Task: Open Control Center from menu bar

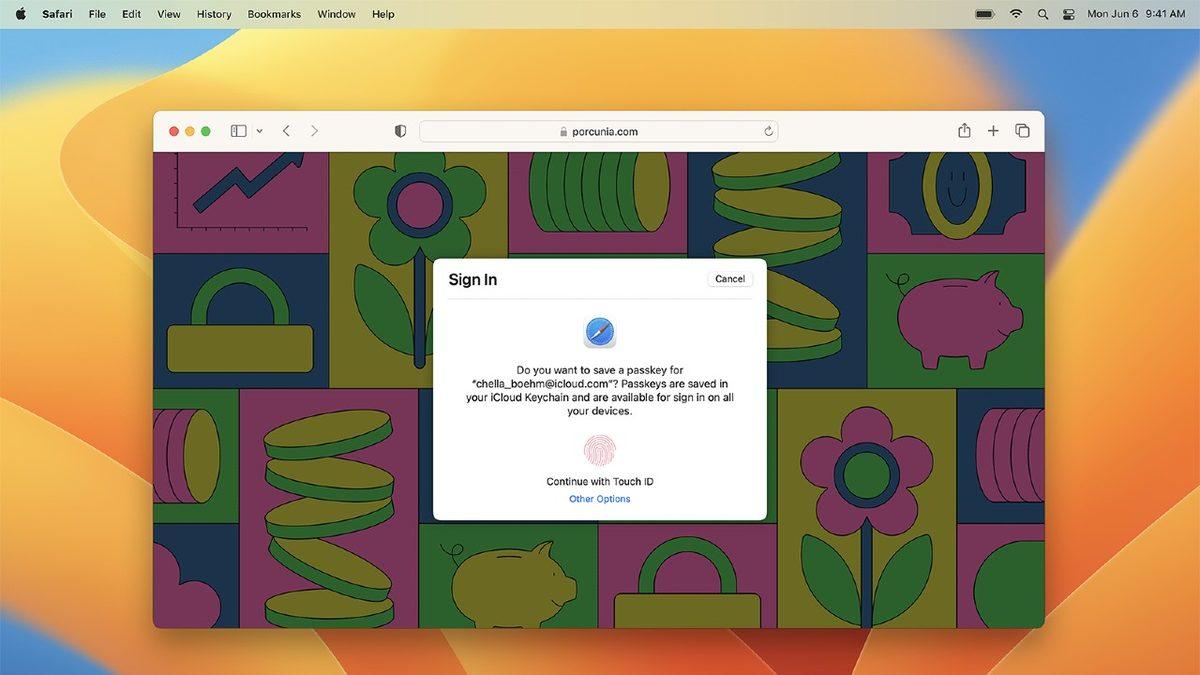Action: [x=1067, y=14]
